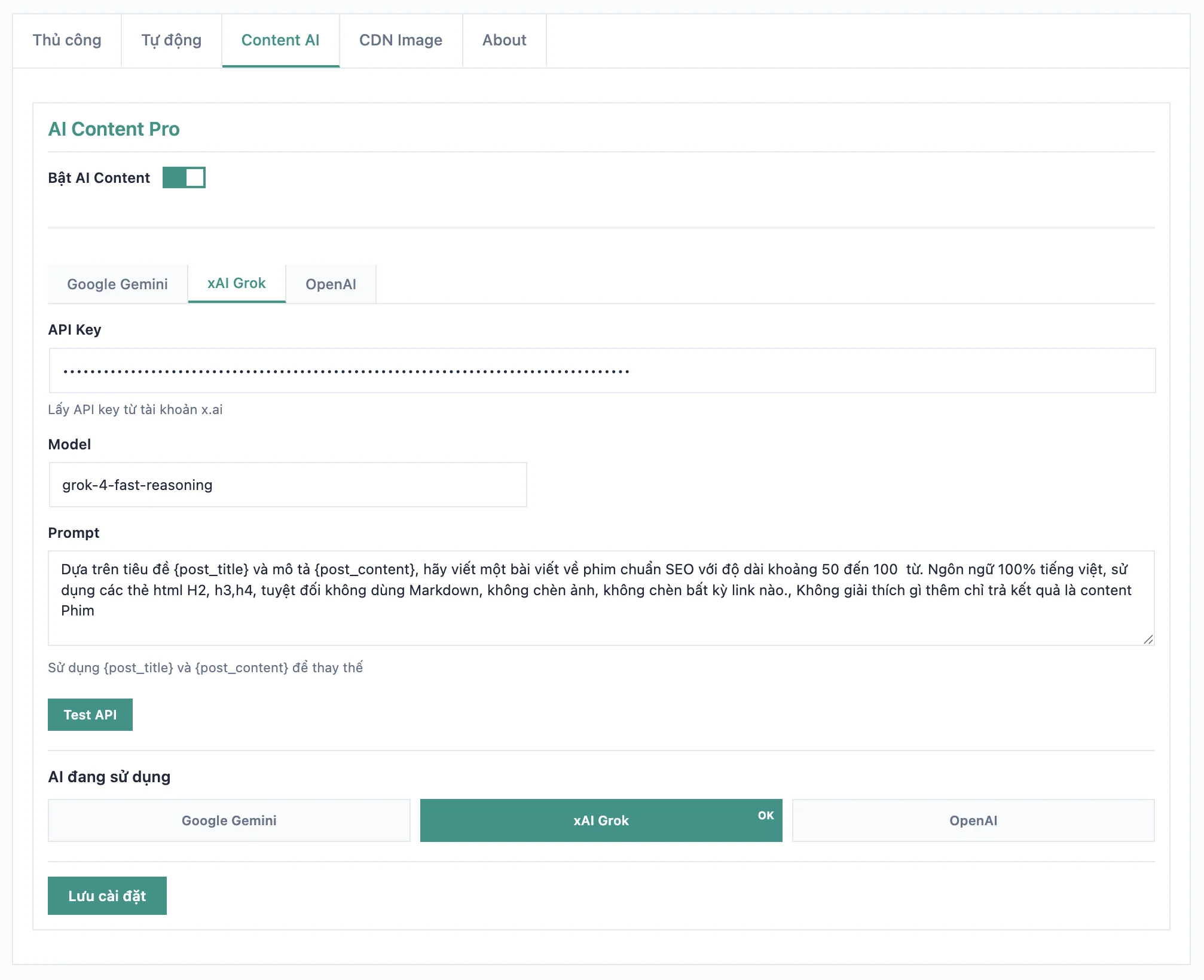Click the Model field showing grok-4-fast-reasoning
Viewport: 1204px width, 980px height.
coord(287,485)
